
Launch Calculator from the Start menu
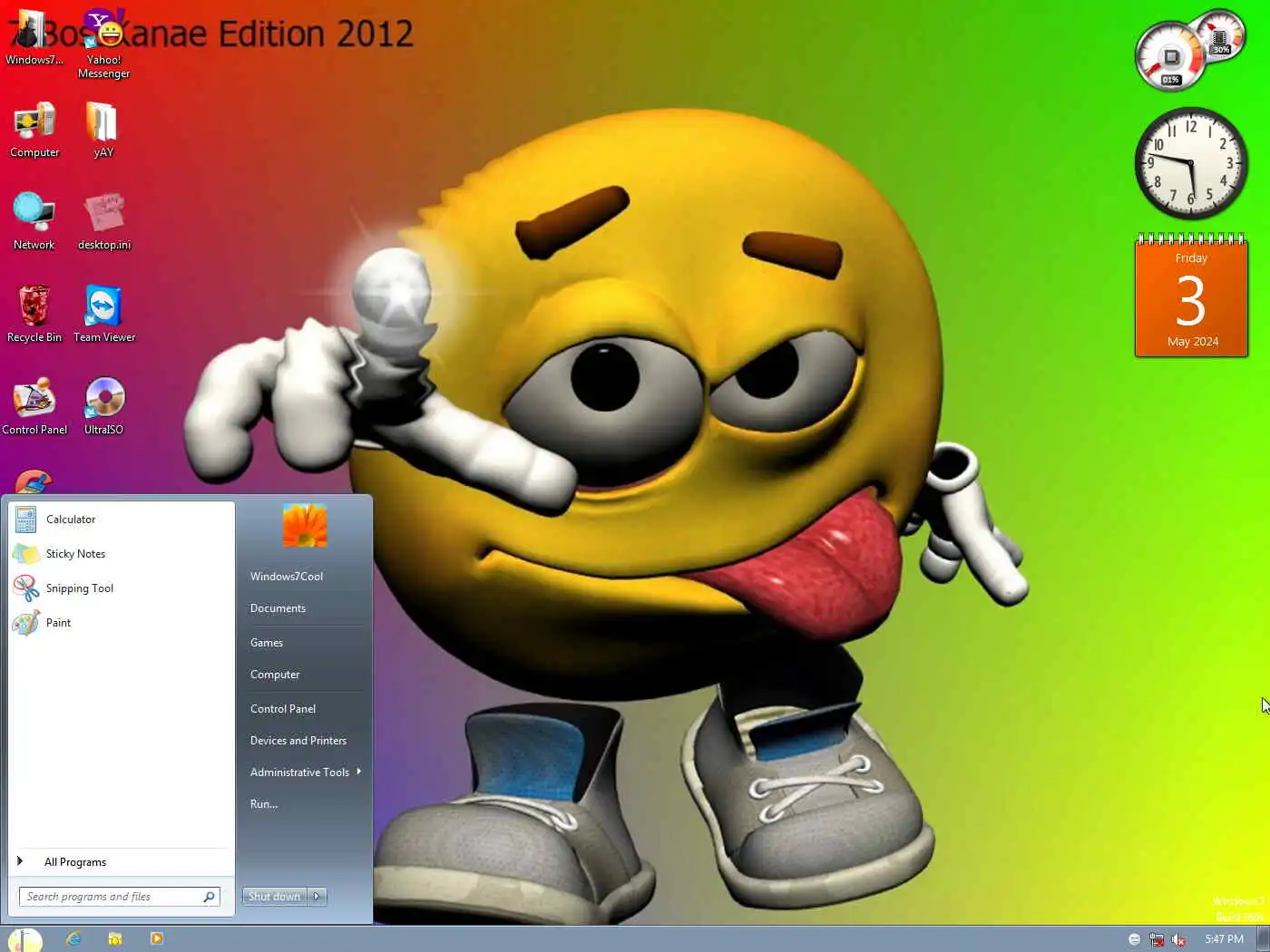[x=122, y=520]
